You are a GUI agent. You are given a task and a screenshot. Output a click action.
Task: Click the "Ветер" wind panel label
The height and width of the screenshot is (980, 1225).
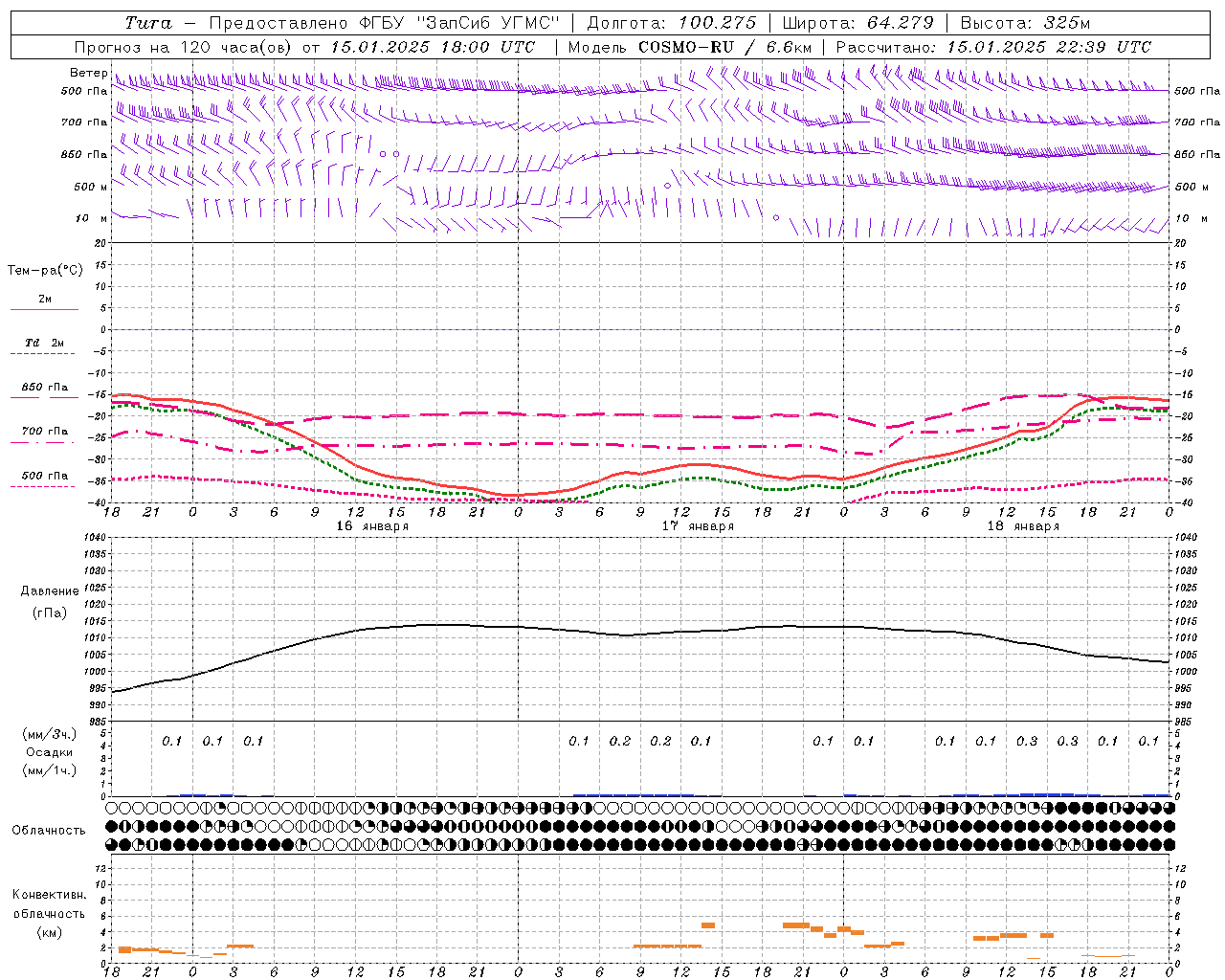[x=89, y=73]
